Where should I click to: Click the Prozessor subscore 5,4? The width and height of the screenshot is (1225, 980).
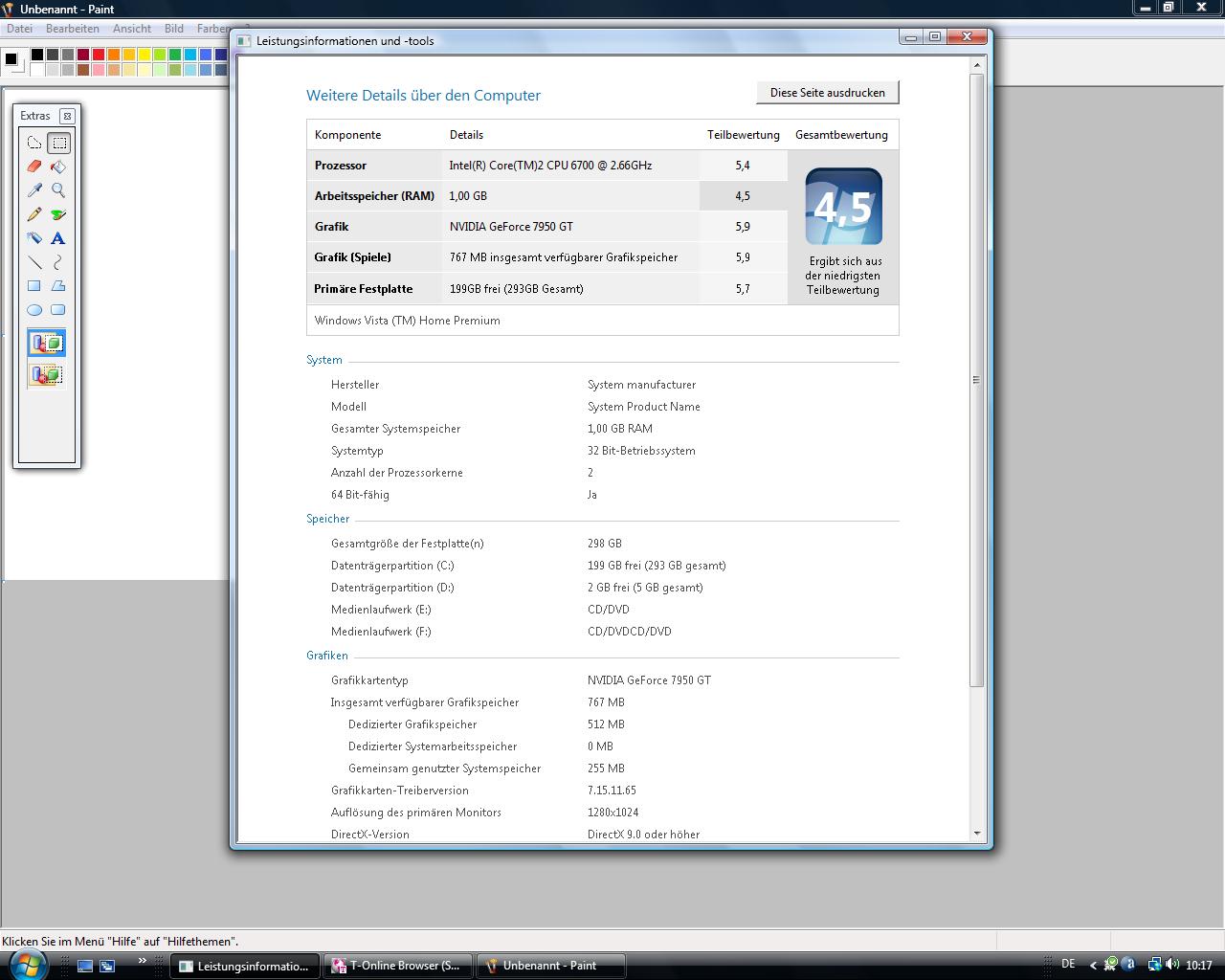point(743,166)
